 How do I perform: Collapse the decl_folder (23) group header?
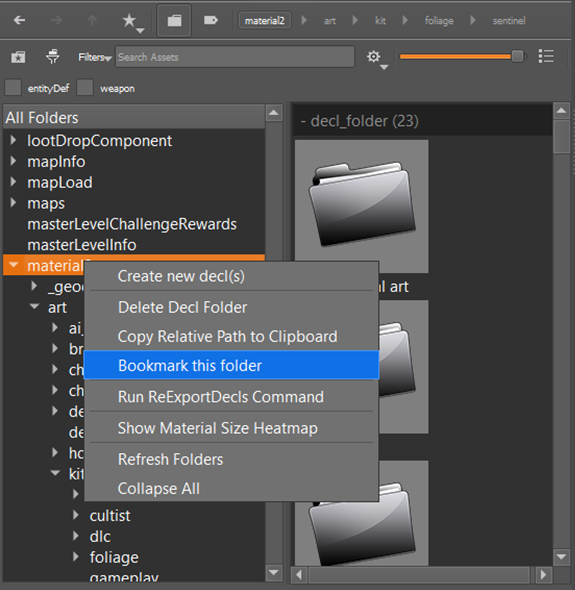point(423,121)
